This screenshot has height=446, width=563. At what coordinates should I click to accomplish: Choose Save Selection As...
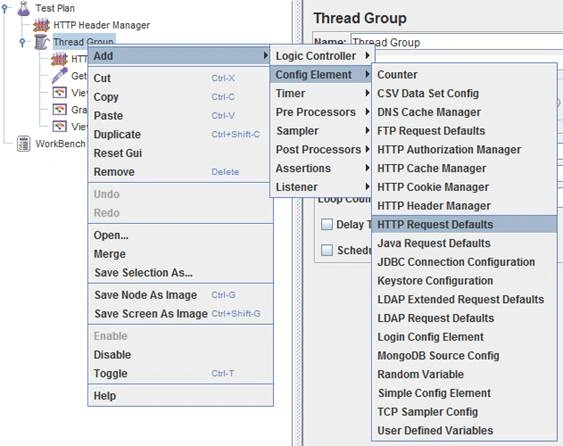(180, 273)
